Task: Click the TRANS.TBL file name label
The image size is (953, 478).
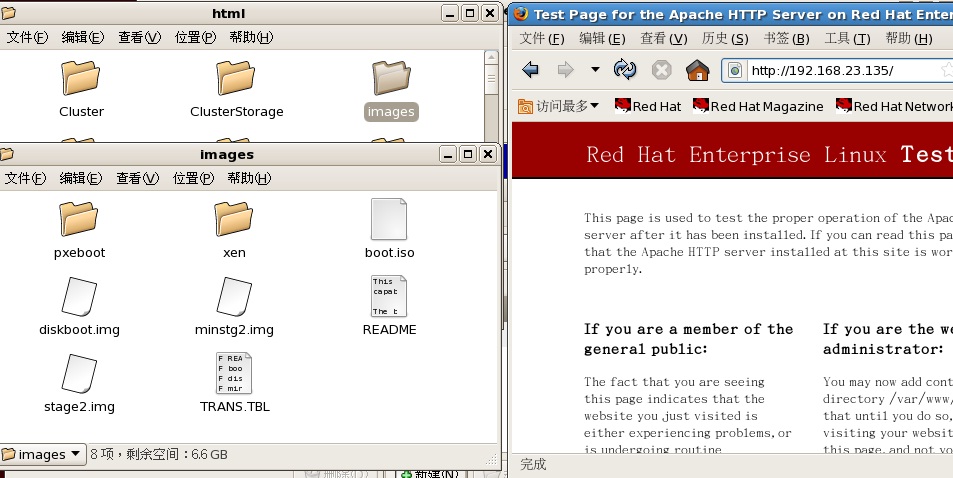Action: pyautogui.click(x=235, y=407)
